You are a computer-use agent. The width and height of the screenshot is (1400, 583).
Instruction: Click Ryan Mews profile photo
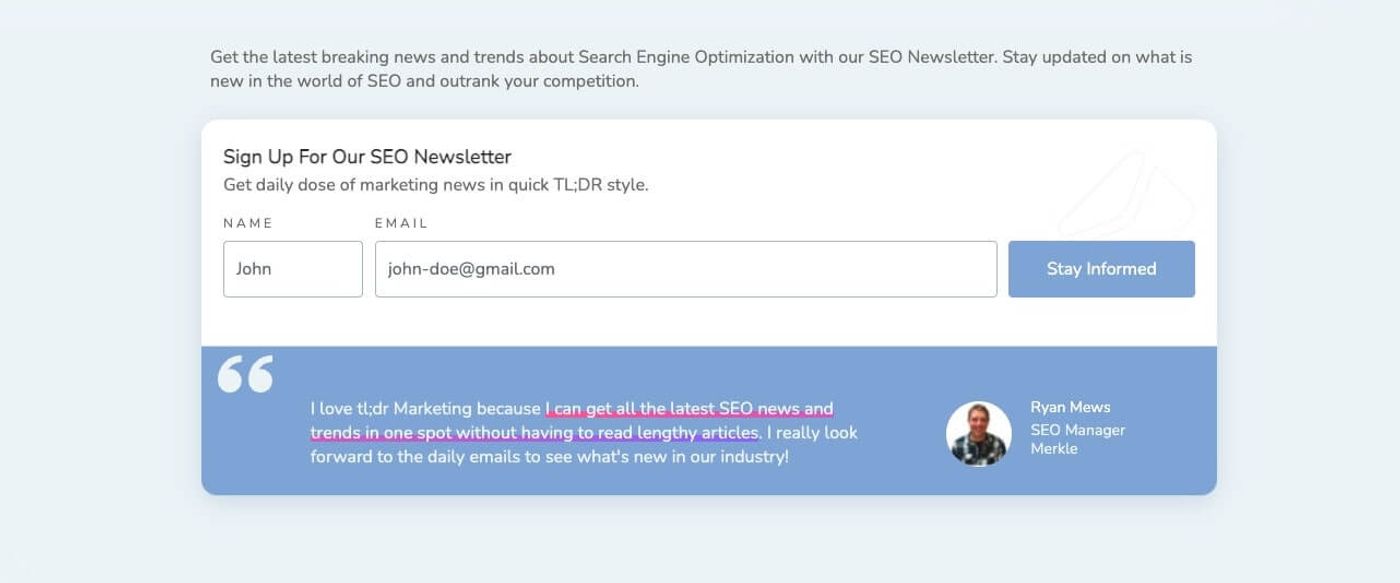pos(978,434)
